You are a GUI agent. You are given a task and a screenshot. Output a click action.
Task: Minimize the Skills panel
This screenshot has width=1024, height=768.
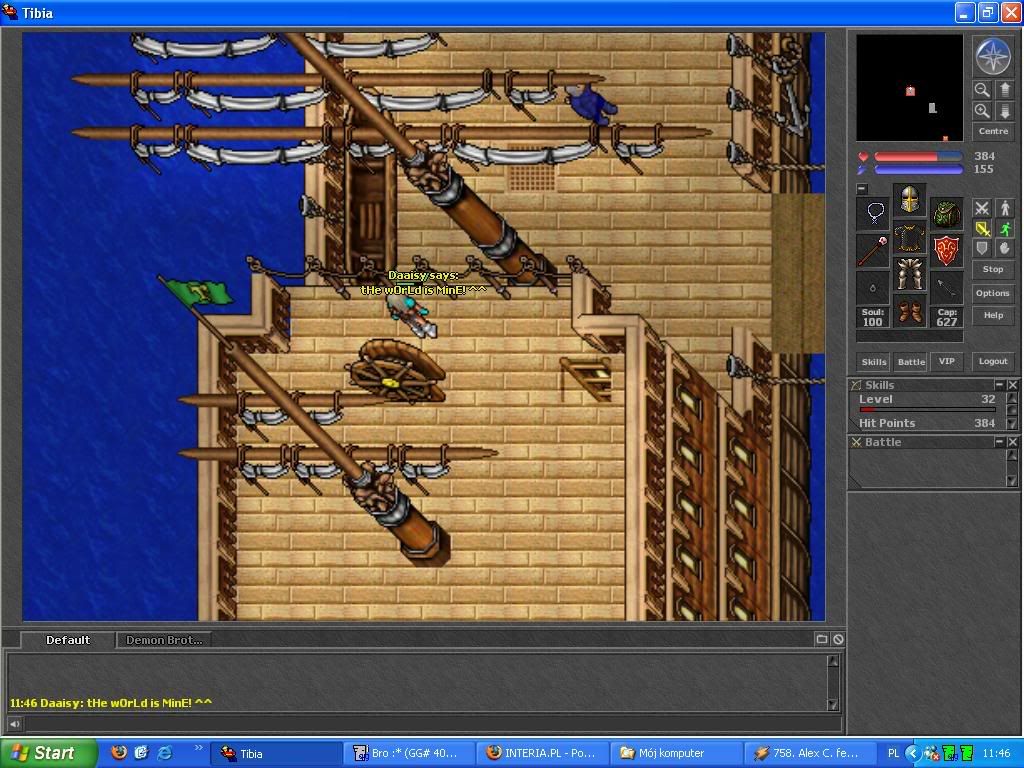(x=999, y=385)
